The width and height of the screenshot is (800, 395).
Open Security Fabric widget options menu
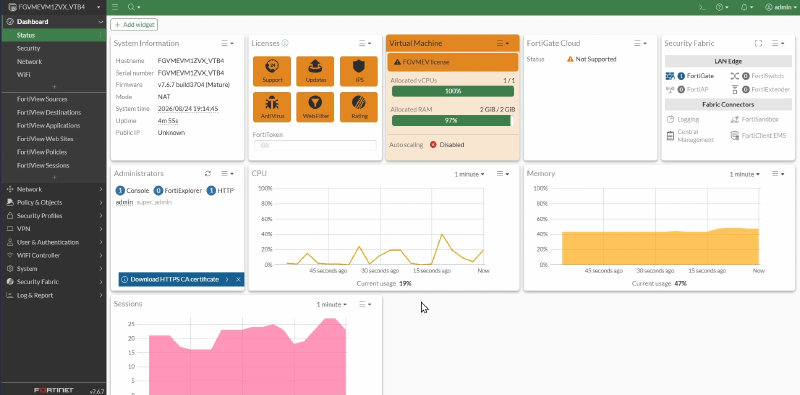pyautogui.click(x=778, y=43)
